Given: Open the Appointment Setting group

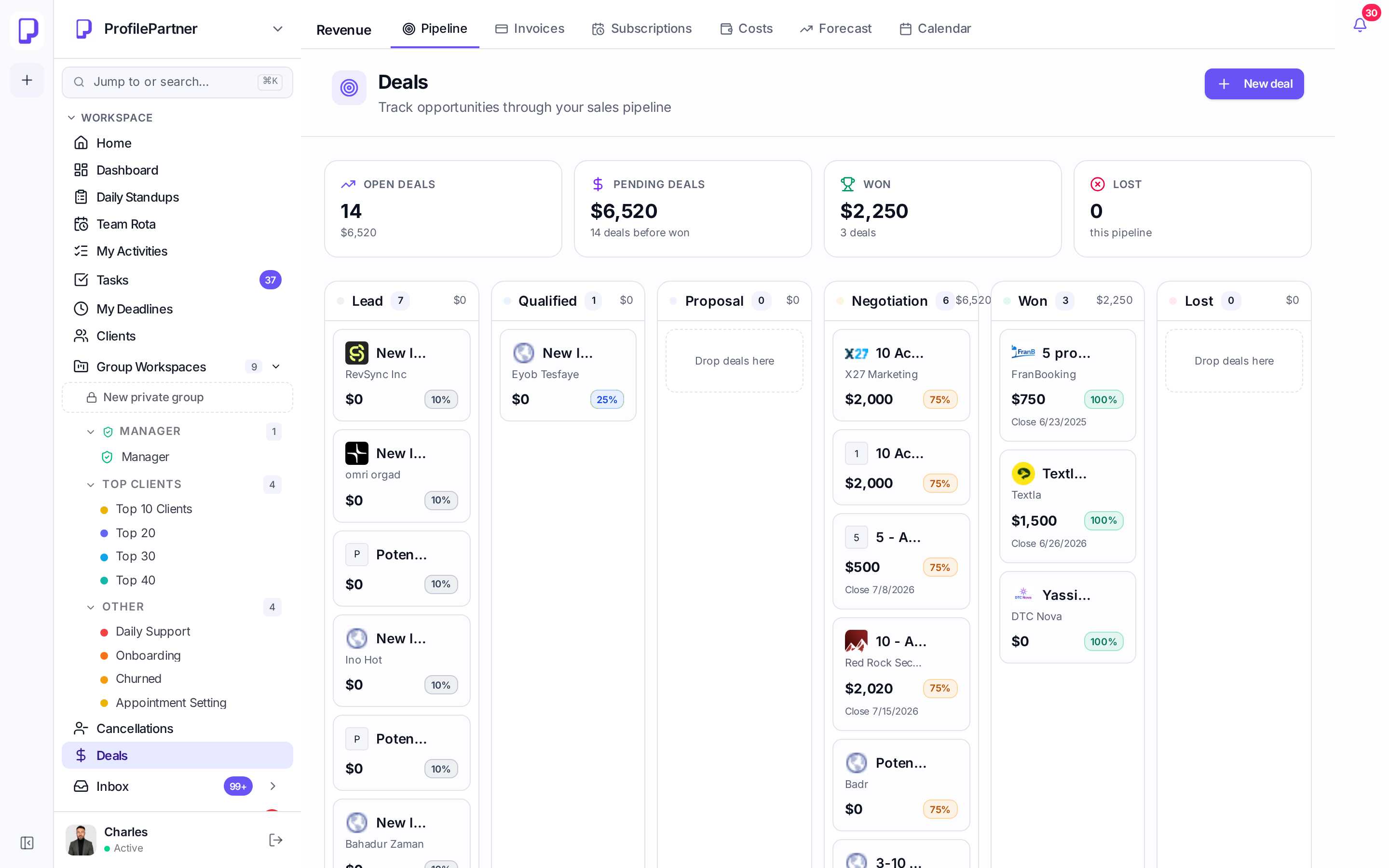Looking at the screenshot, I should click(x=171, y=703).
